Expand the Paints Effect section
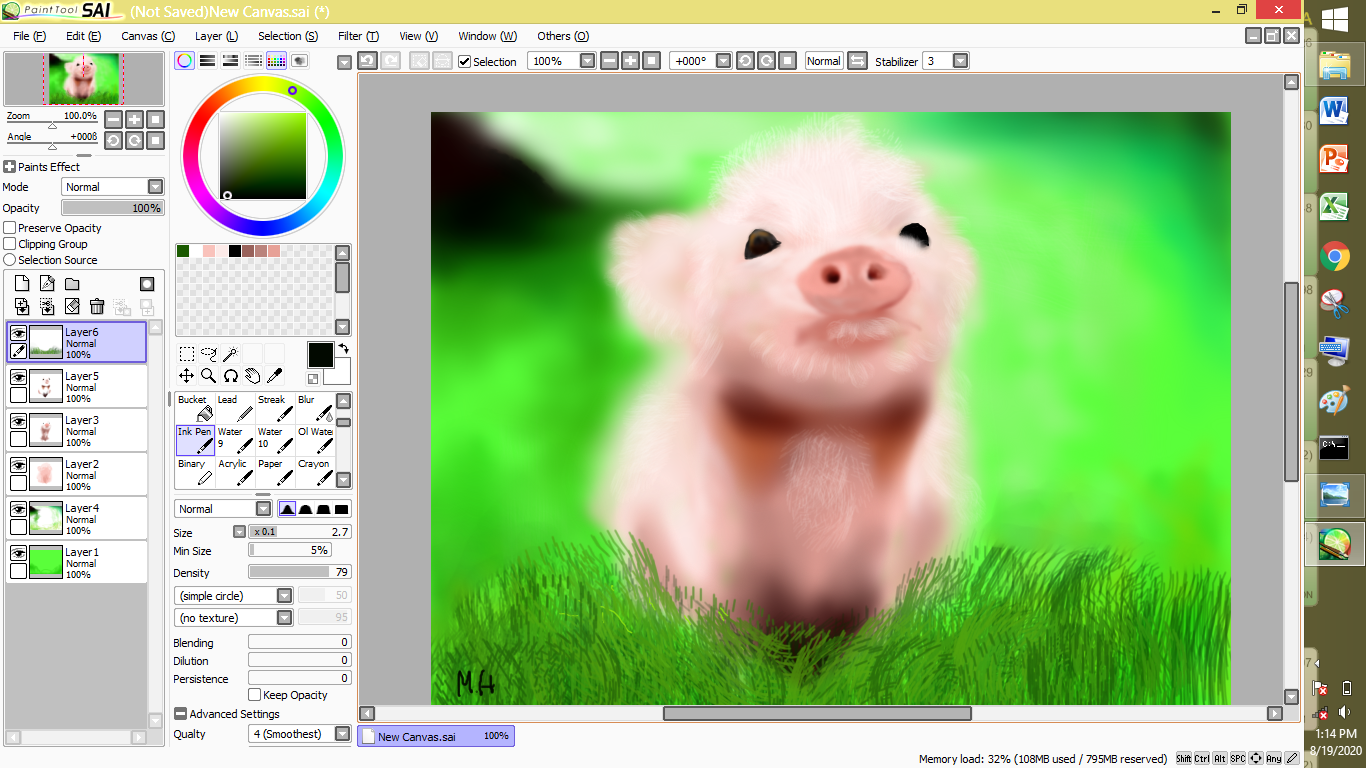 (10, 167)
